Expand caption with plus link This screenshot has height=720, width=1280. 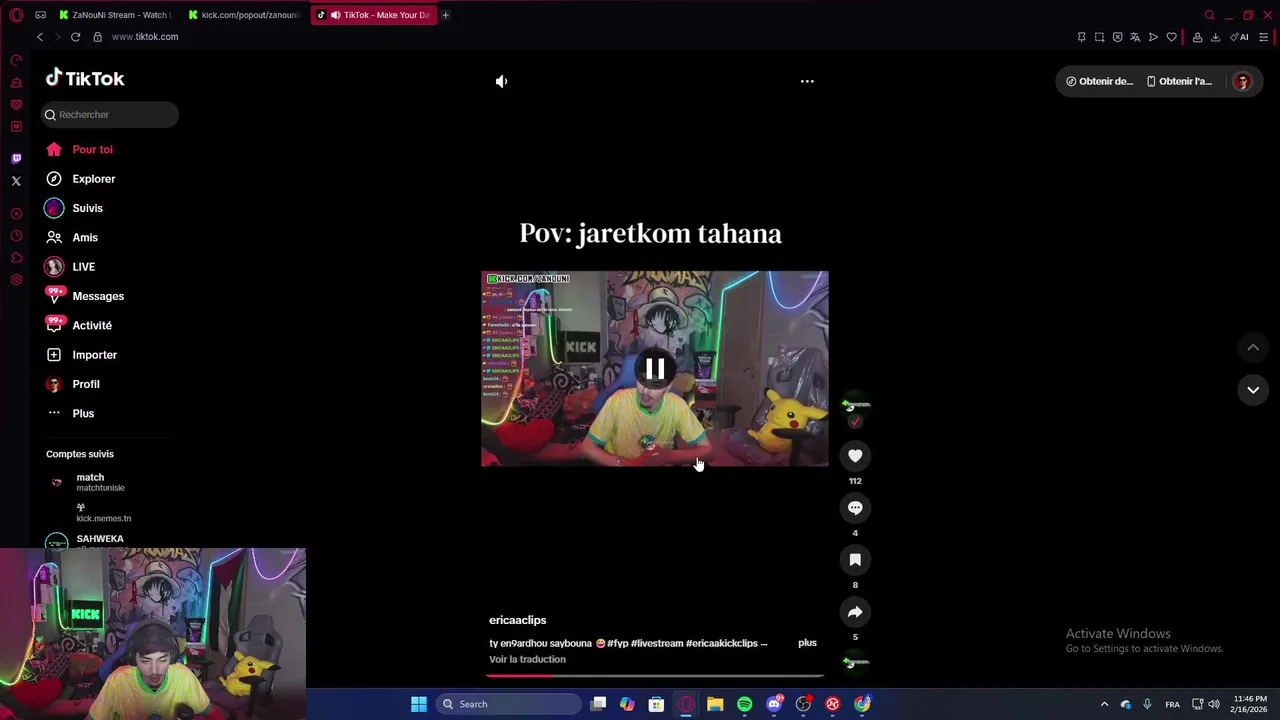point(807,643)
